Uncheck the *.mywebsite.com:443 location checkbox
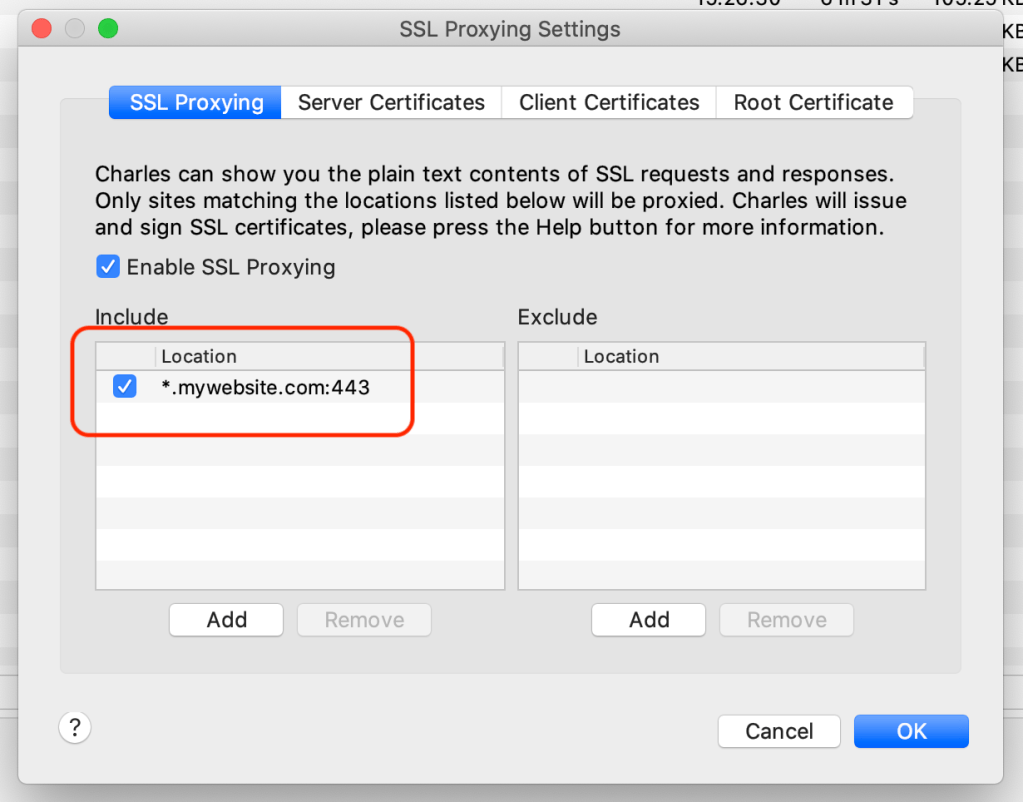 pos(125,387)
